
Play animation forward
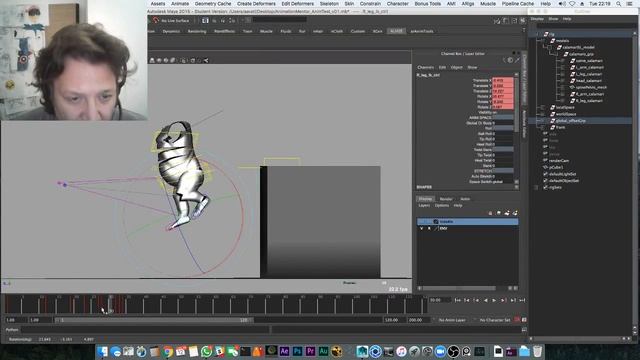(494, 300)
